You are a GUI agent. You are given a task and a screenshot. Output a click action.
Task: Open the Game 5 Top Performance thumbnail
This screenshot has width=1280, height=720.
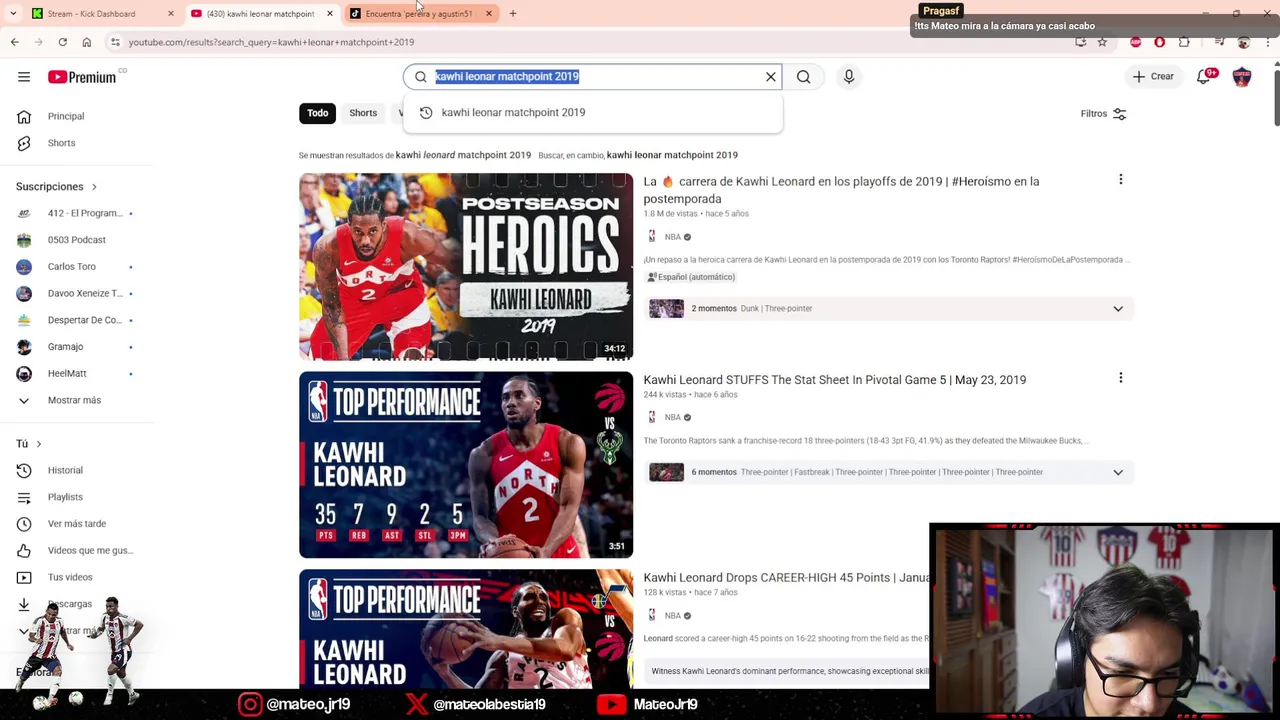pos(466,465)
